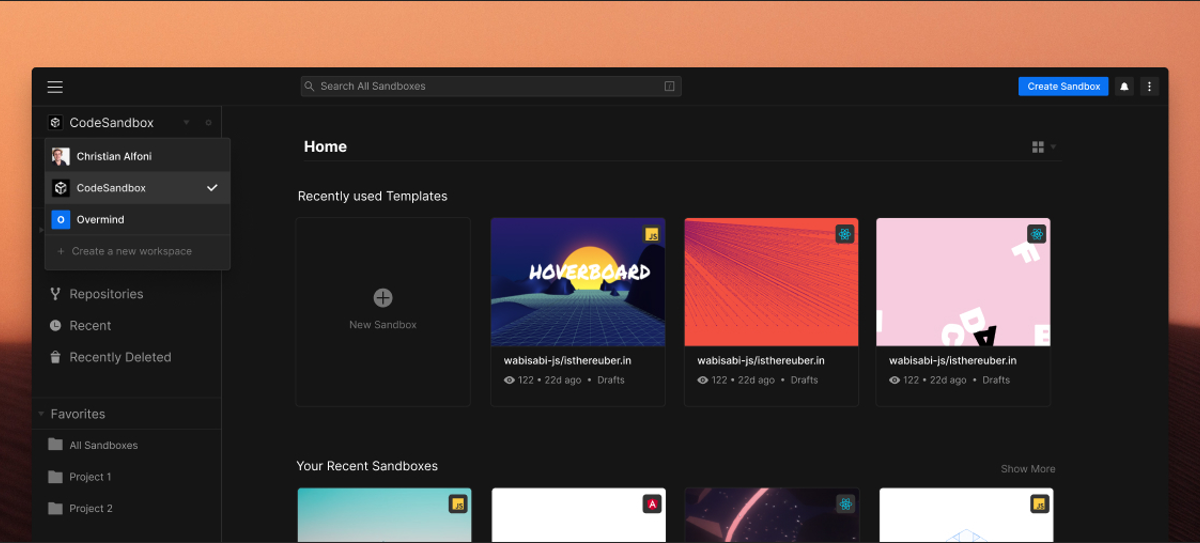The height and width of the screenshot is (543, 1200).
Task: Click the views eye icon under red striped template
Action: 702,380
